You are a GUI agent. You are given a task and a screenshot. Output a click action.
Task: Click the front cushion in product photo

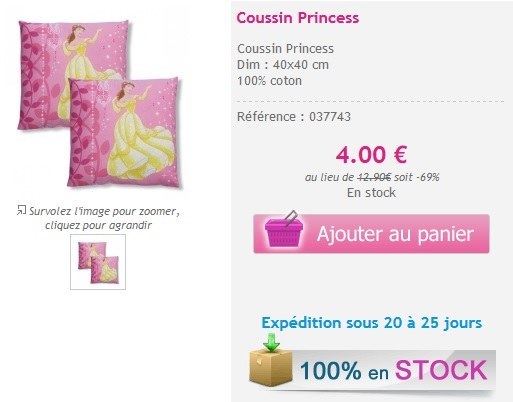(x=124, y=133)
